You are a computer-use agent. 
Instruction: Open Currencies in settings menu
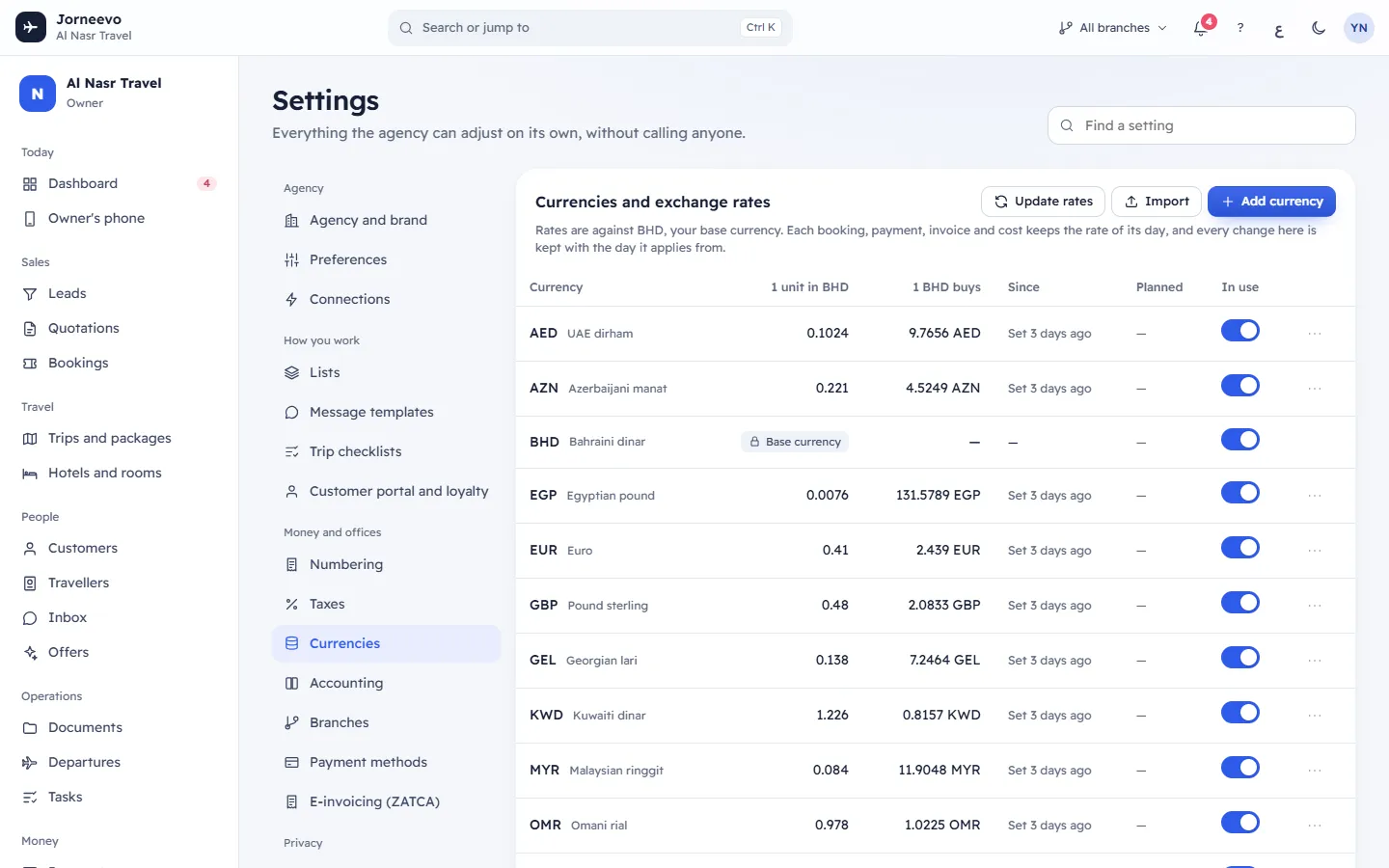click(387, 643)
